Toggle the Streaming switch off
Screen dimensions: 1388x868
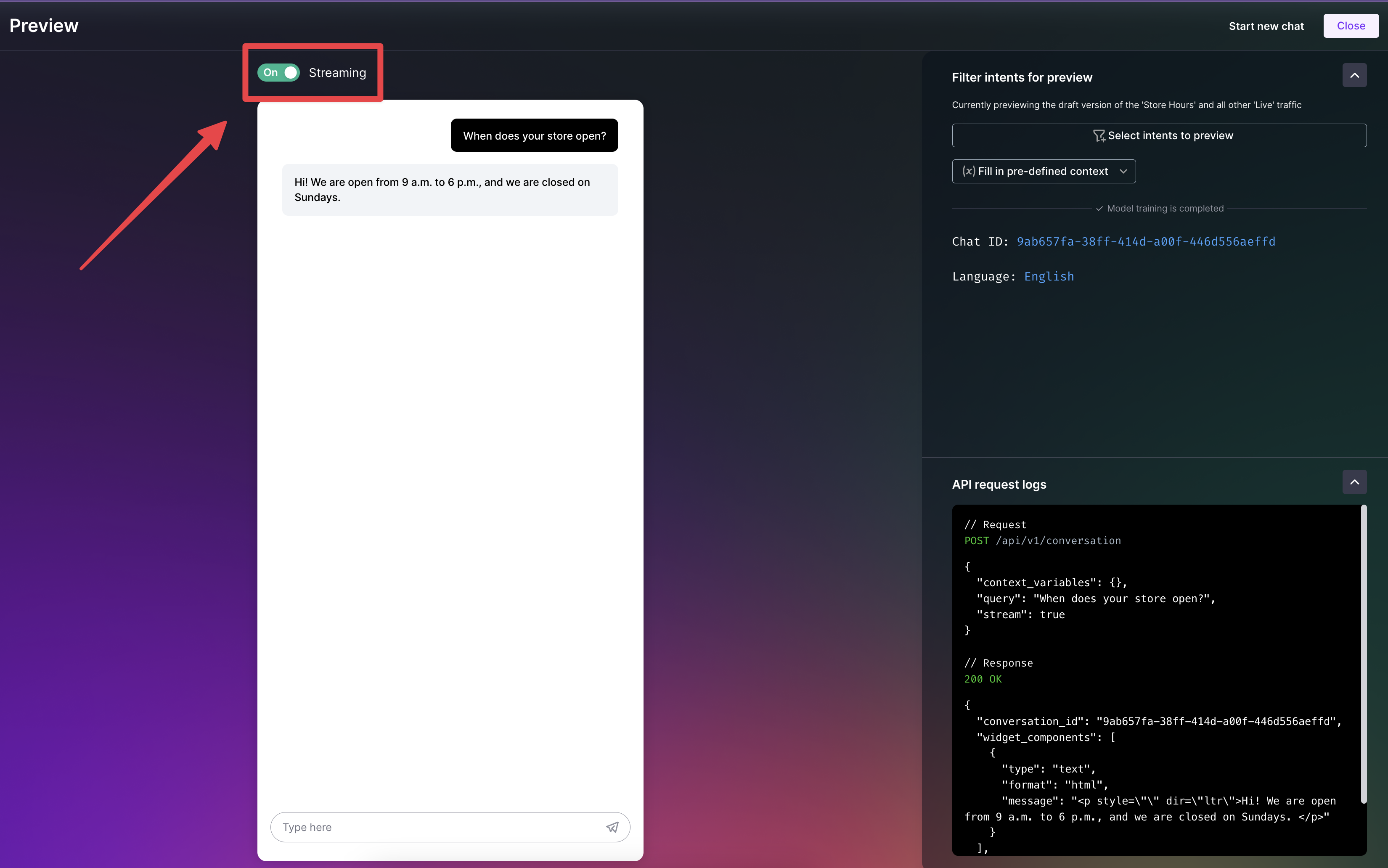pos(278,72)
